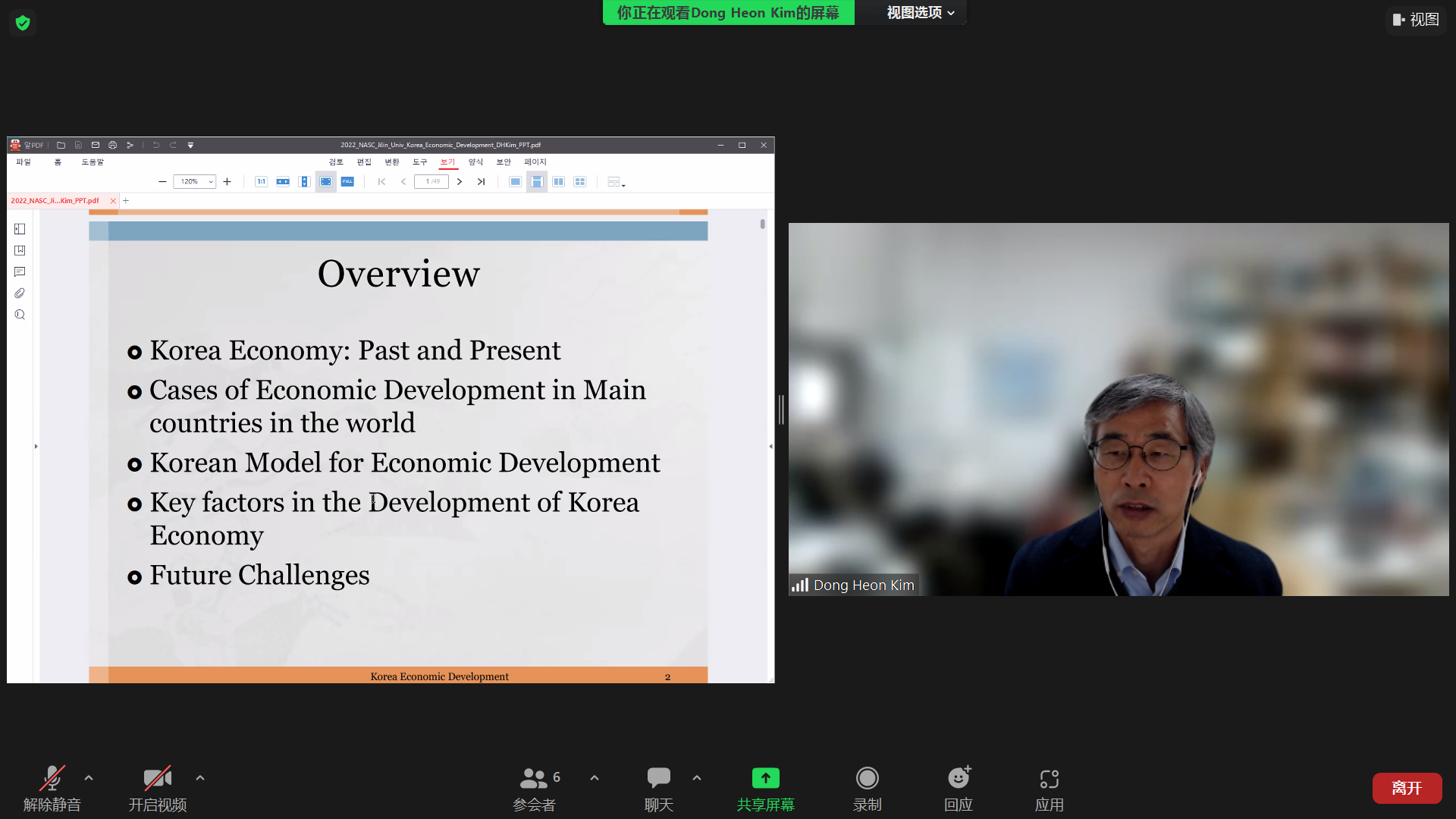Screen dimensions: 1456x819
Task: Unmute the microphone
Action: (52, 778)
